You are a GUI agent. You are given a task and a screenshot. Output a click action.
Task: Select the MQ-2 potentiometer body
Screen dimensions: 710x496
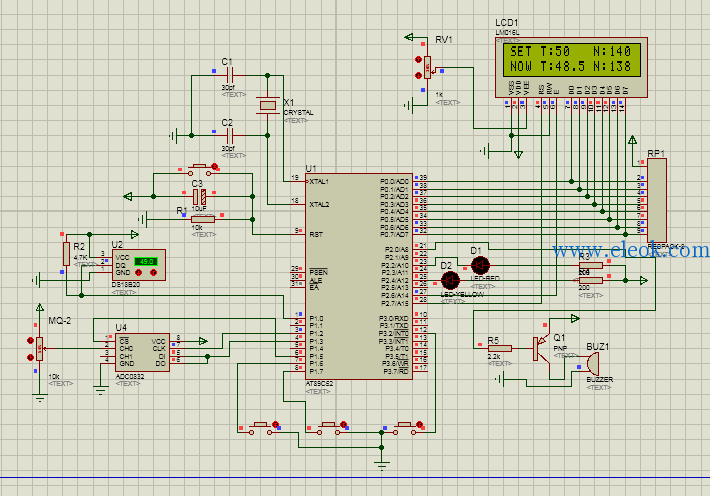(x=40, y=349)
